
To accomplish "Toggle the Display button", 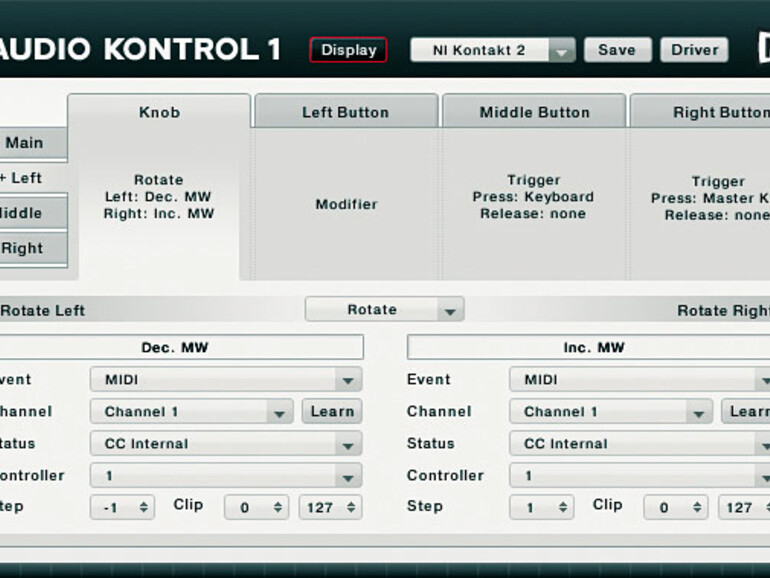I will (x=348, y=50).
